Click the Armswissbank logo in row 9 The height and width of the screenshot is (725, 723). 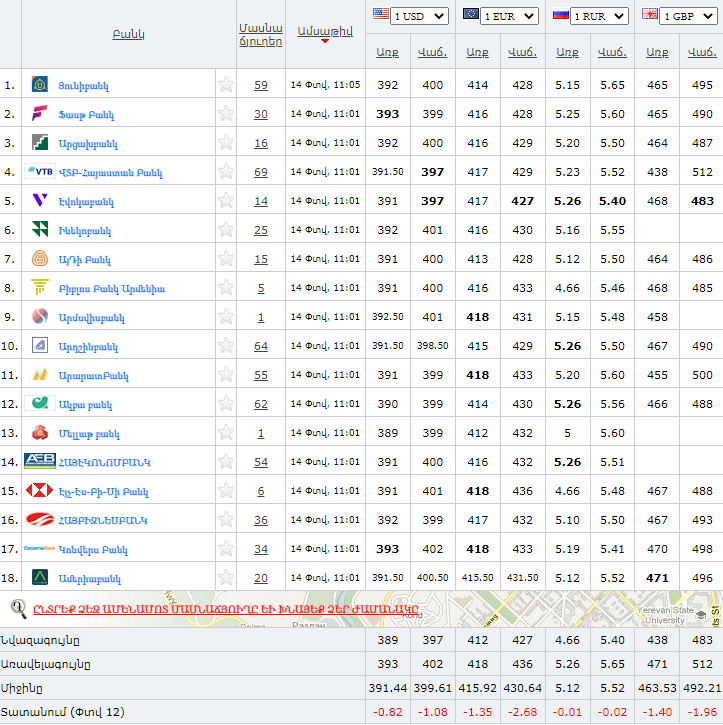[x=40, y=316]
